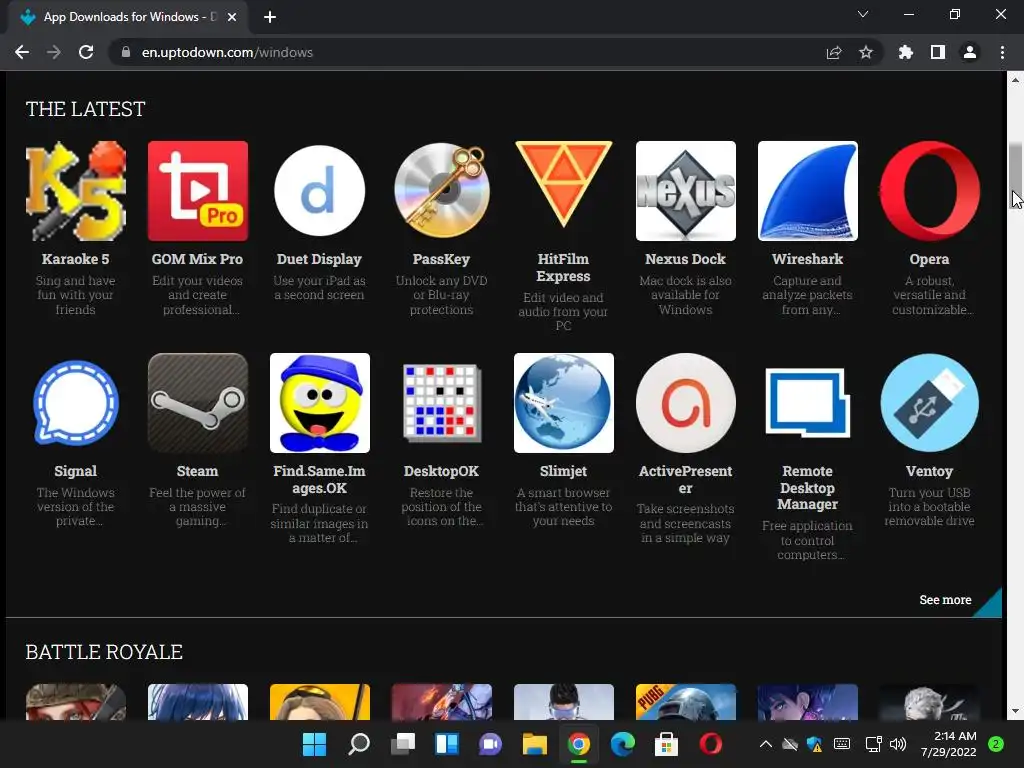Open the Remote Desktop Manager icon
Screen dimensions: 1024x768
tap(808, 402)
